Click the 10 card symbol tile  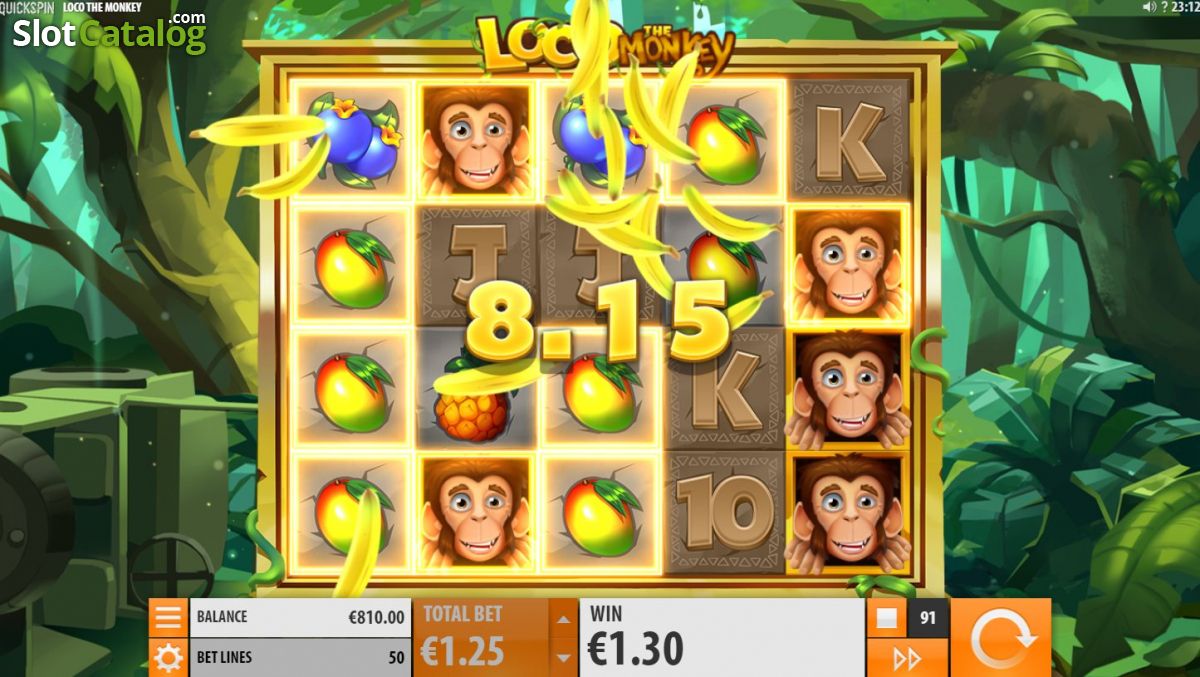724,512
